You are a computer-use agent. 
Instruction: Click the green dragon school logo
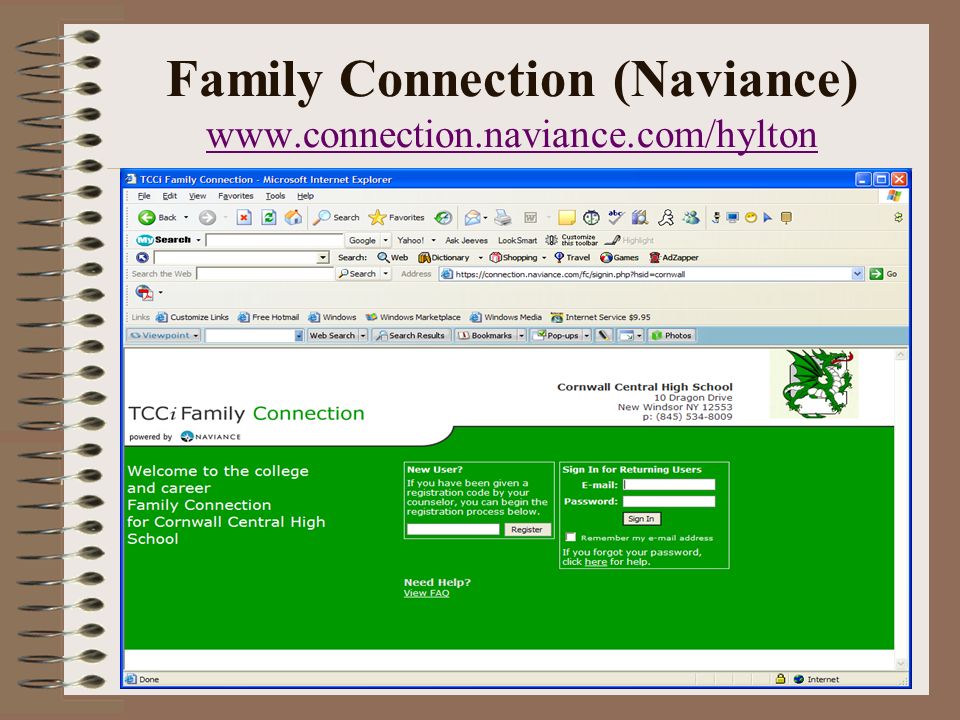pos(814,384)
